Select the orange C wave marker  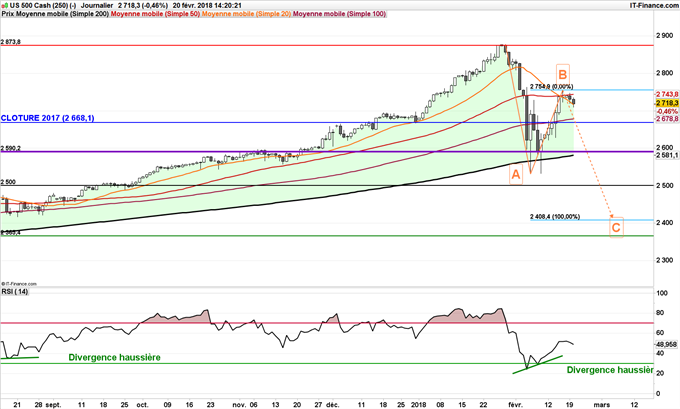(x=616, y=227)
